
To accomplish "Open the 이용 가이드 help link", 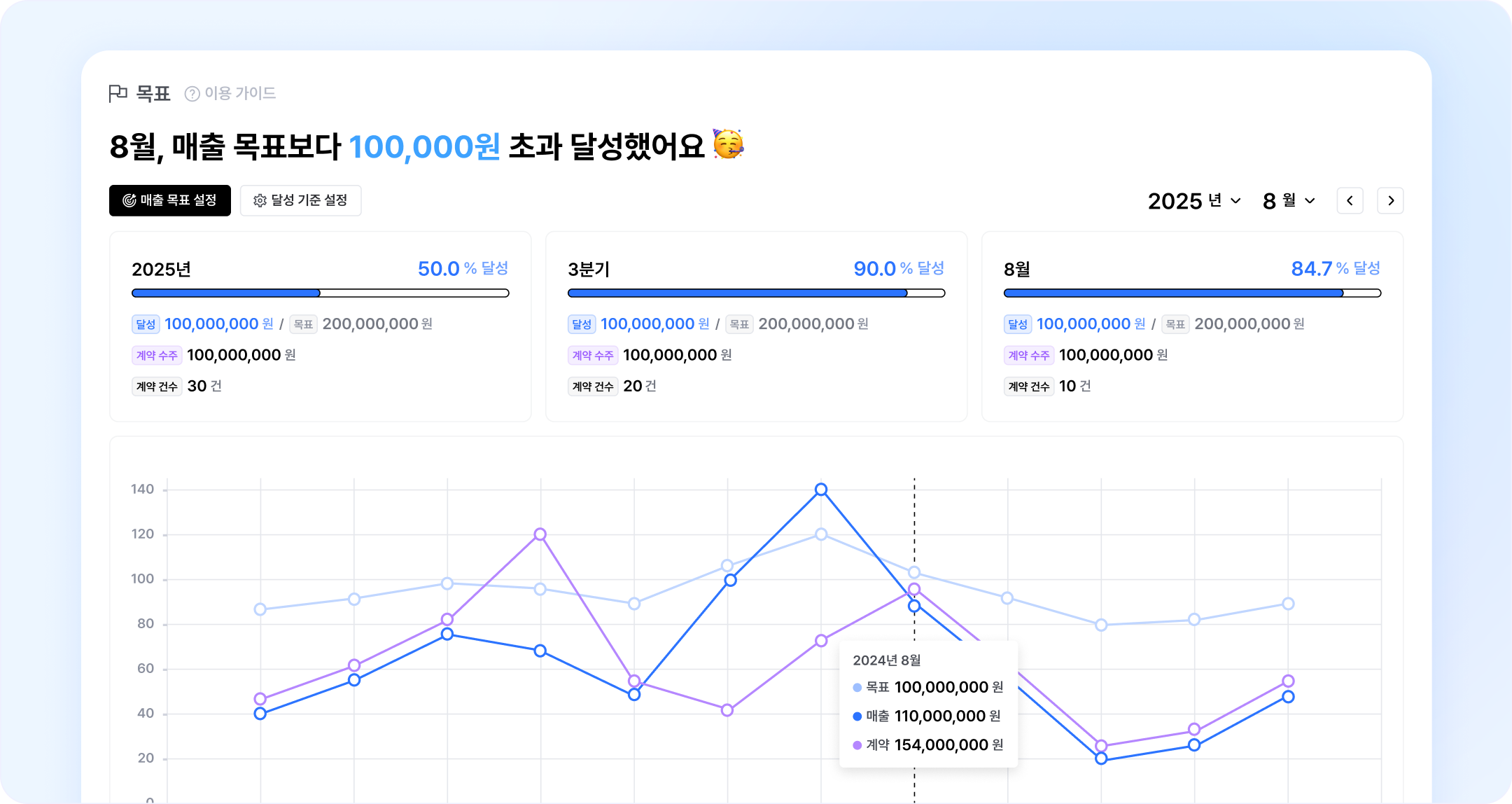I will pyautogui.click(x=239, y=93).
